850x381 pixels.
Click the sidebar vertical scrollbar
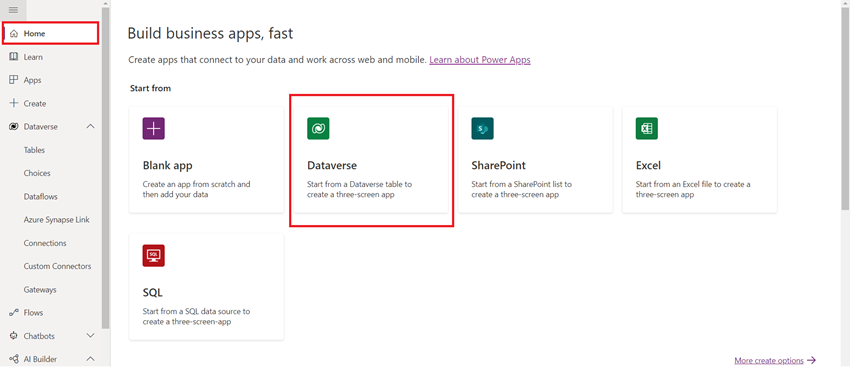(106, 168)
